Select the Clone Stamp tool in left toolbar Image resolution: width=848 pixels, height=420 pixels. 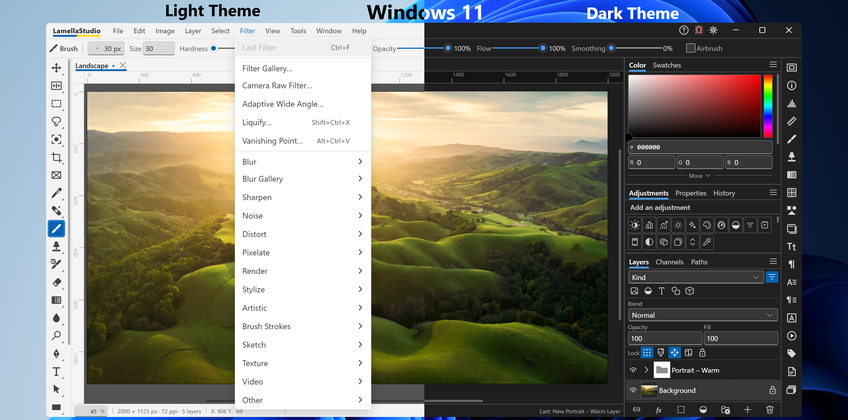(56, 246)
